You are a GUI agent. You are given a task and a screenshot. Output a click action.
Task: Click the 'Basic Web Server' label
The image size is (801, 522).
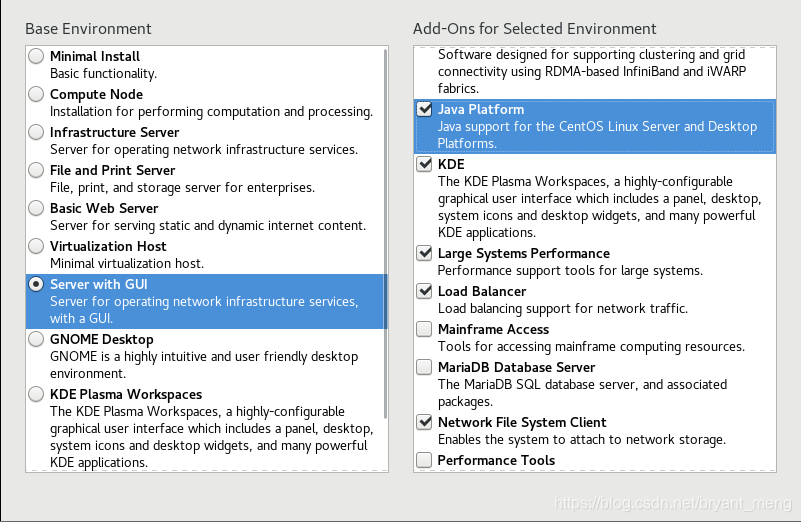104,208
